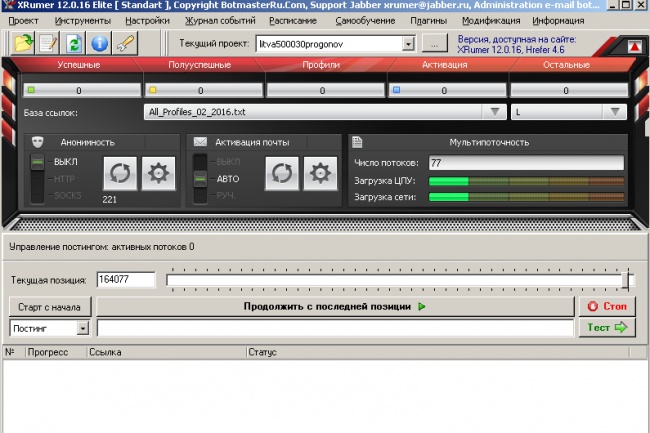Switch to the Успешные tab
Image resolution: width=650 pixels, height=433 pixels.
click(x=79, y=65)
